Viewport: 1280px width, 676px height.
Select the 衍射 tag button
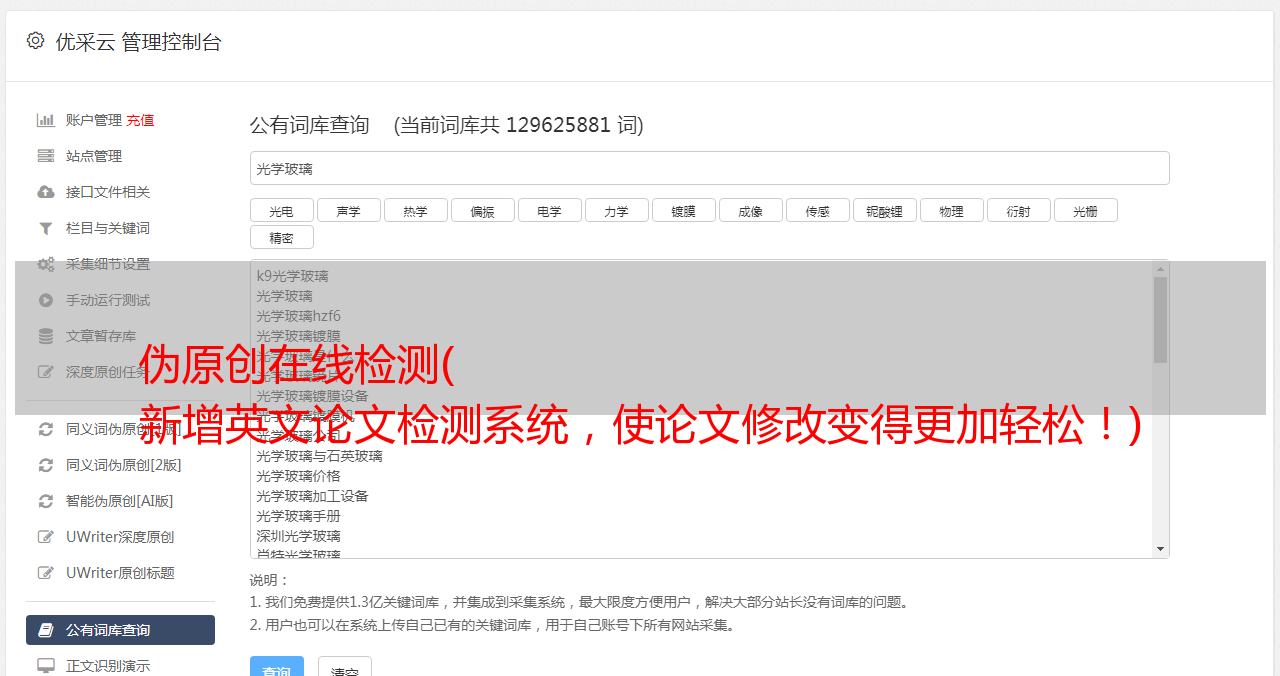click(x=1018, y=210)
